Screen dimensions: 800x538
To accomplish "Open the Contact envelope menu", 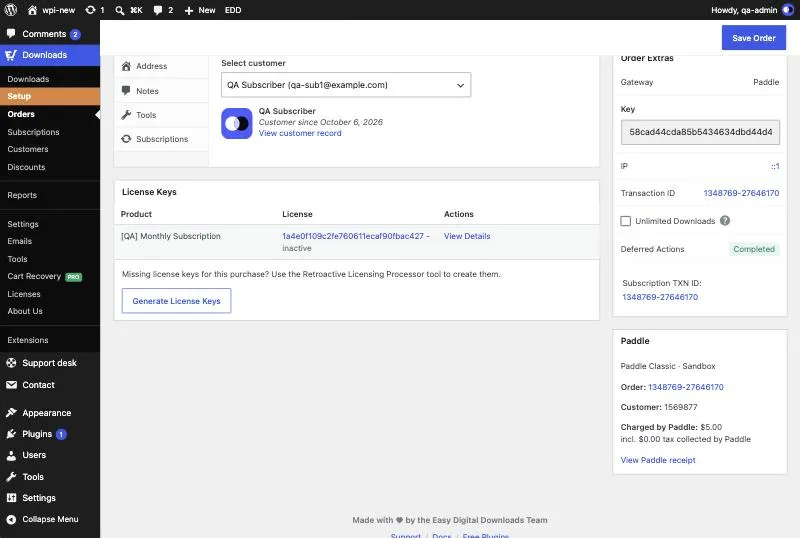I will coord(50,385).
